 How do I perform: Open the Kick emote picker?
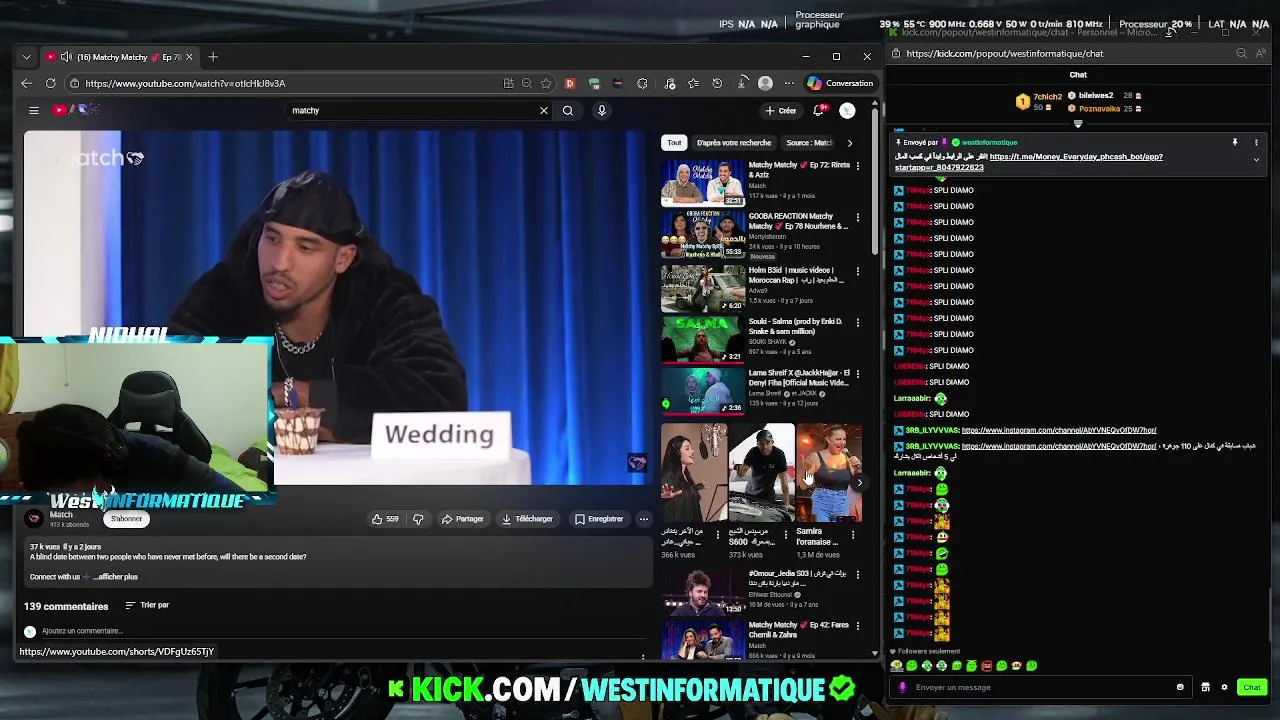tap(1180, 687)
